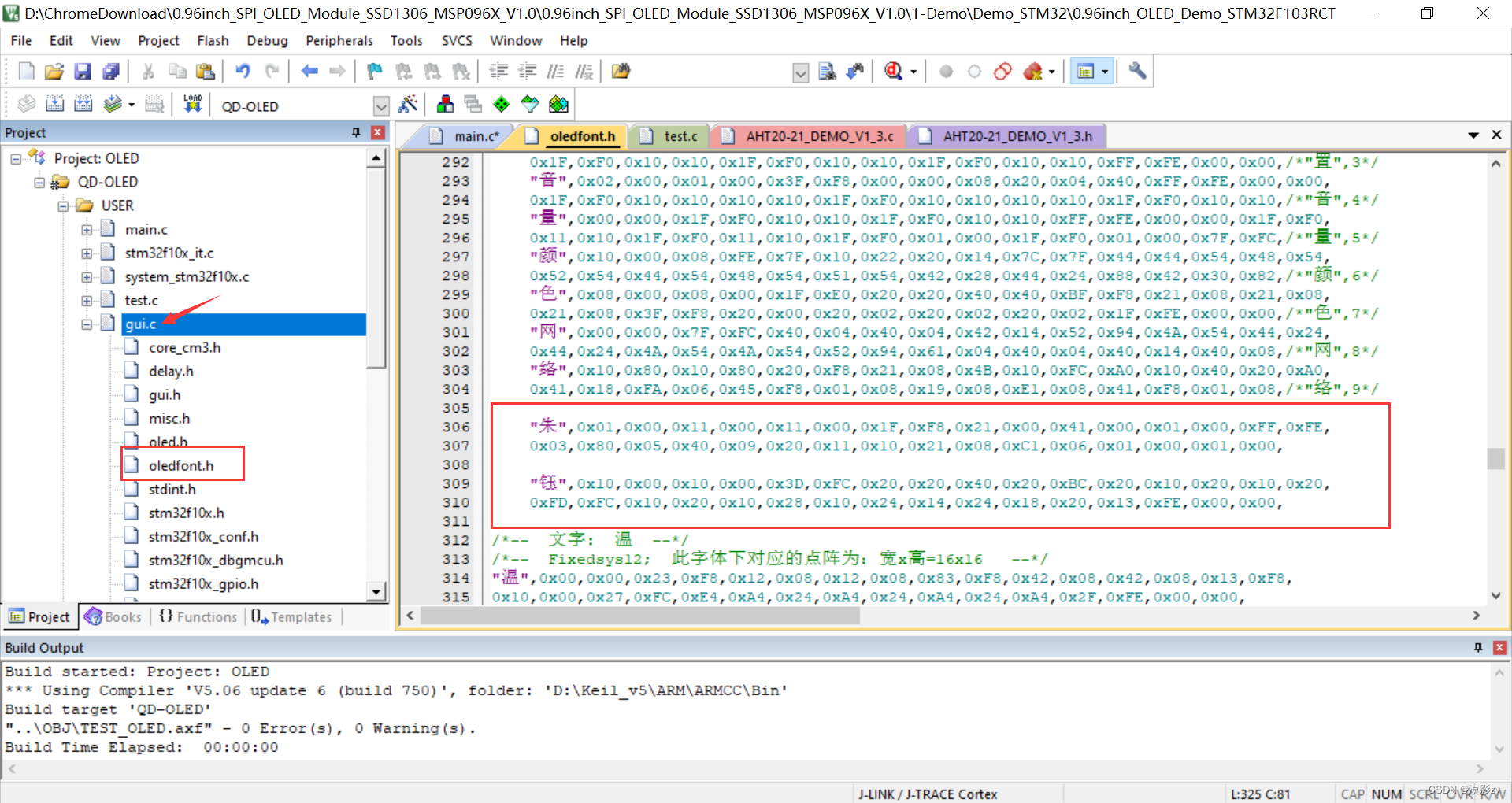Screen dimensions: 1512x803
Task: Click the Batch build layered icon
Action: pos(113,104)
